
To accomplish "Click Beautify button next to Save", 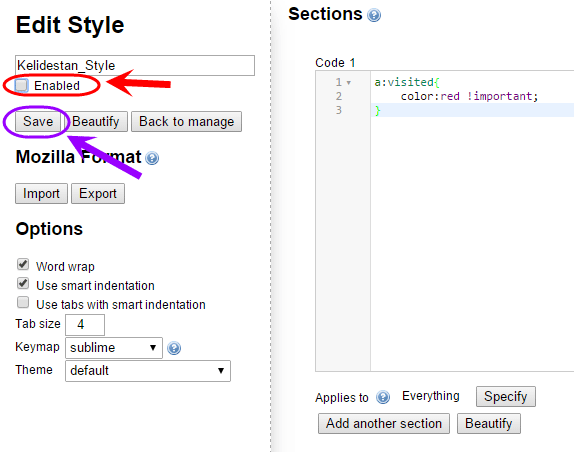I will [96, 122].
